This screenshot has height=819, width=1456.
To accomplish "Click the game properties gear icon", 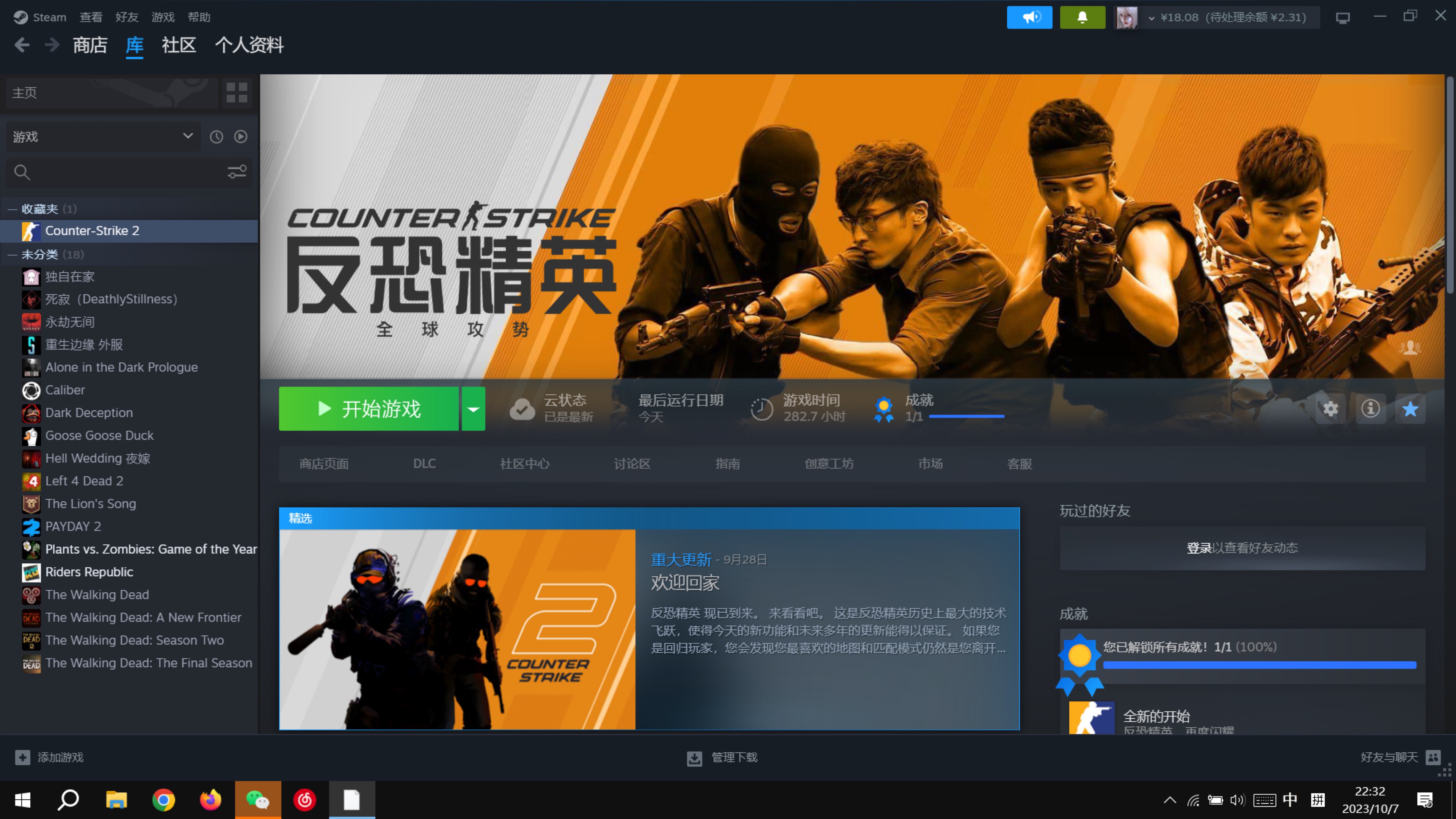I will click(x=1331, y=409).
